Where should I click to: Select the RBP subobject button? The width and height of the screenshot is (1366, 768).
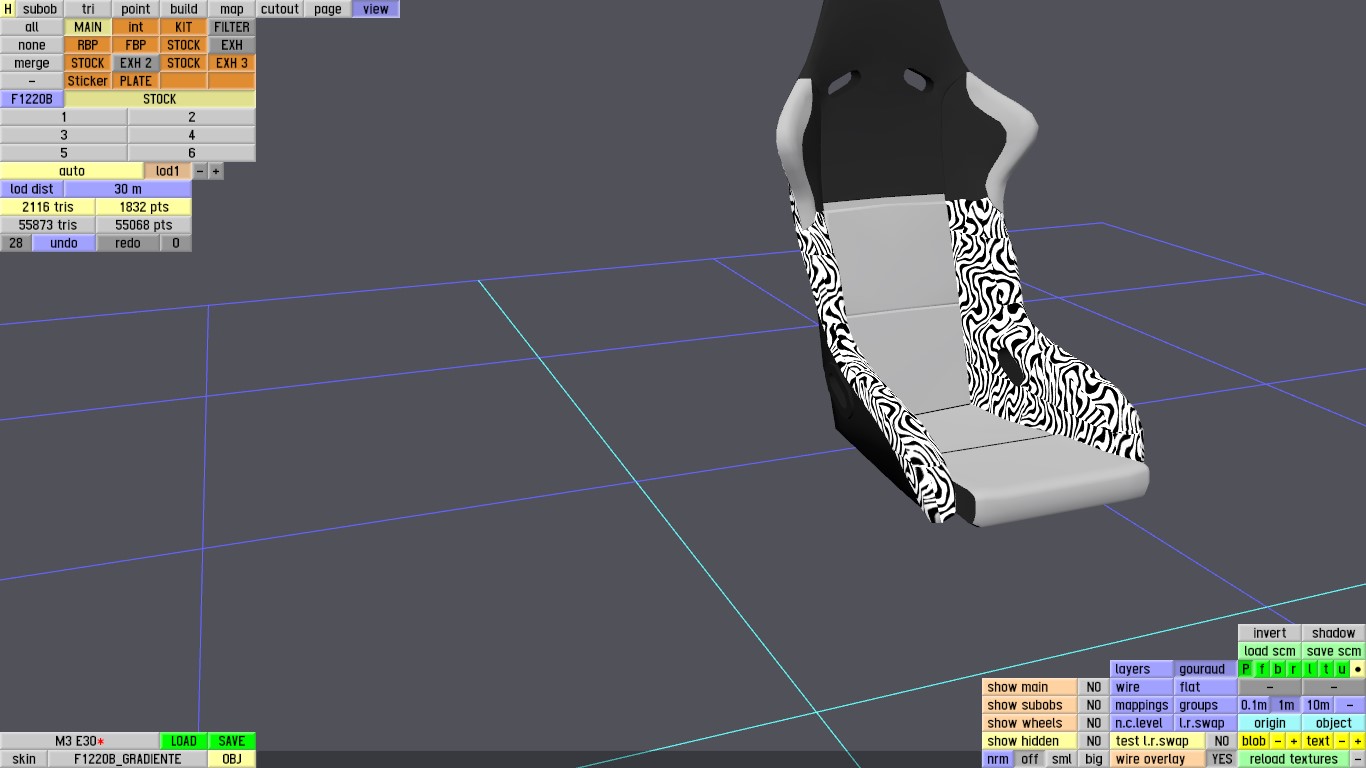point(88,45)
